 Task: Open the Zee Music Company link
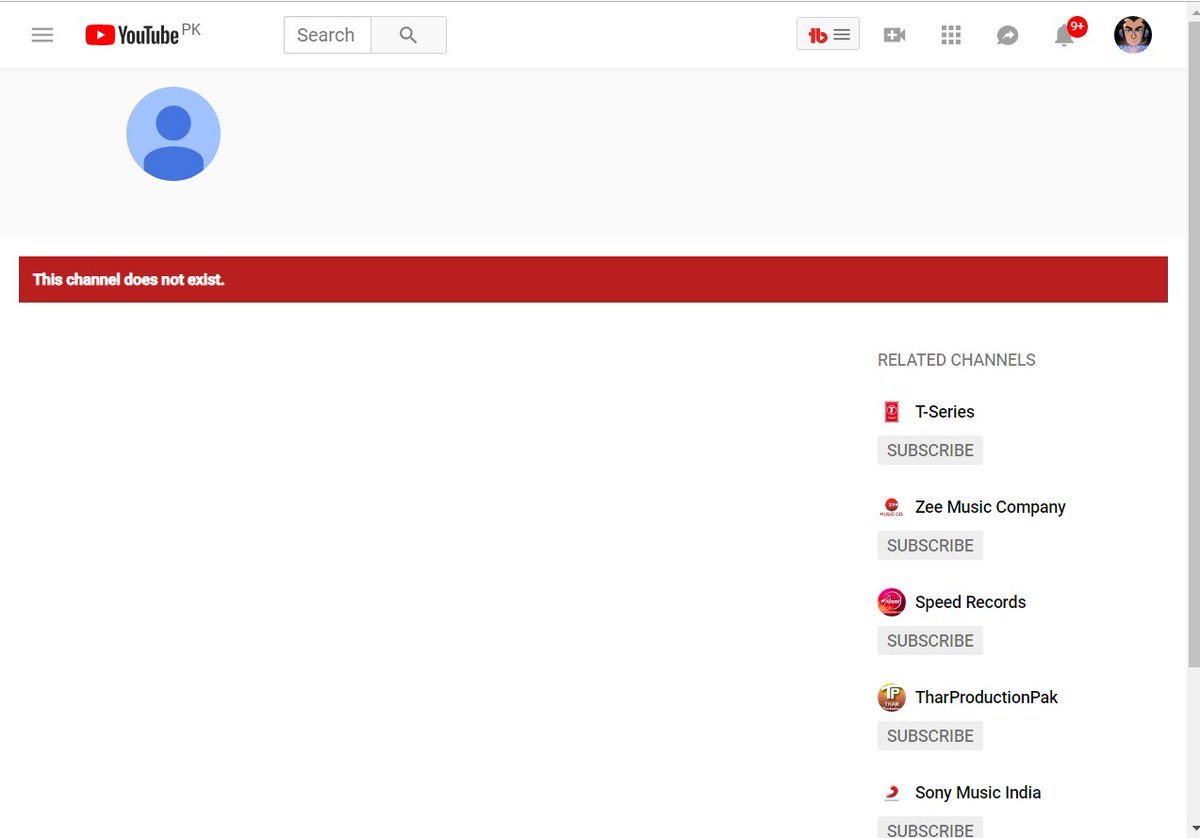(x=990, y=507)
